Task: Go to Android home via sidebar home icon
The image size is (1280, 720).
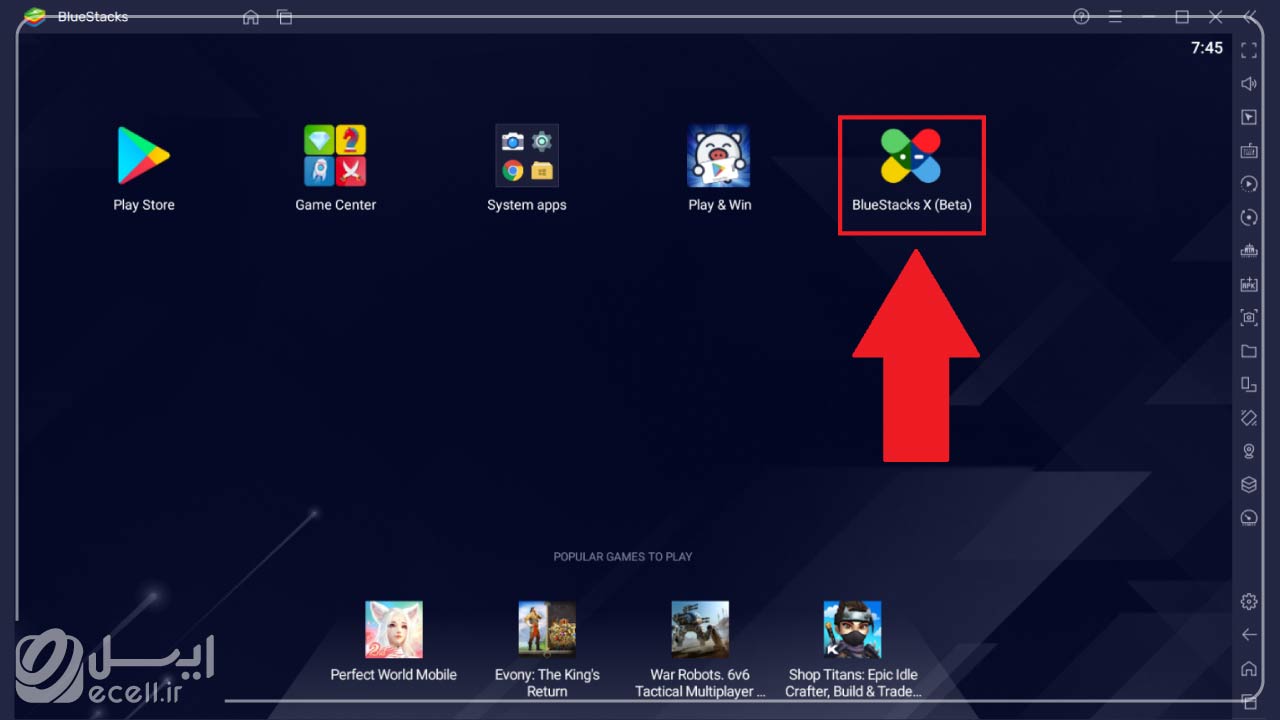Action: pyautogui.click(x=1249, y=668)
